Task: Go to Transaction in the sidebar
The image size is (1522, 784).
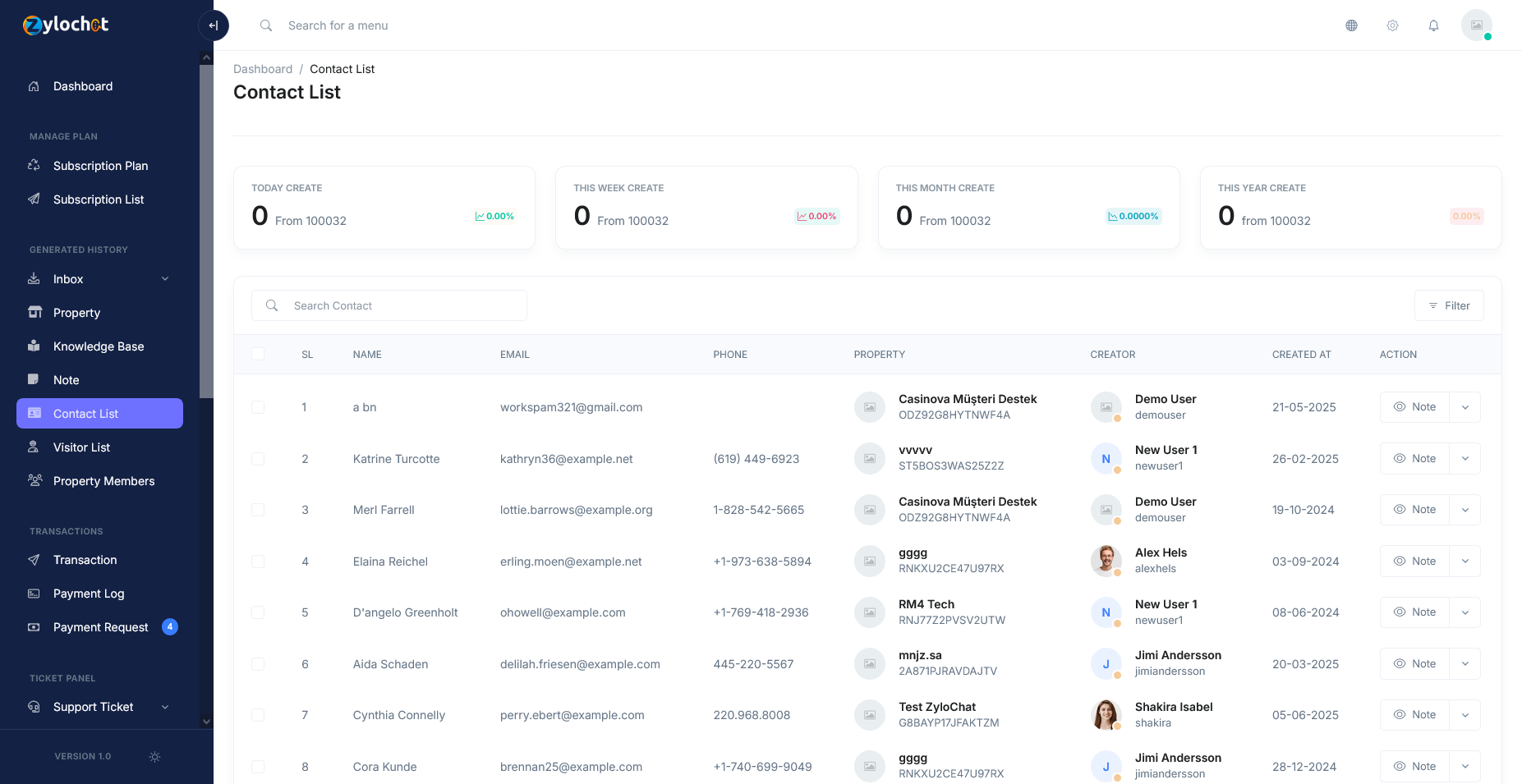Action: click(x=99, y=560)
